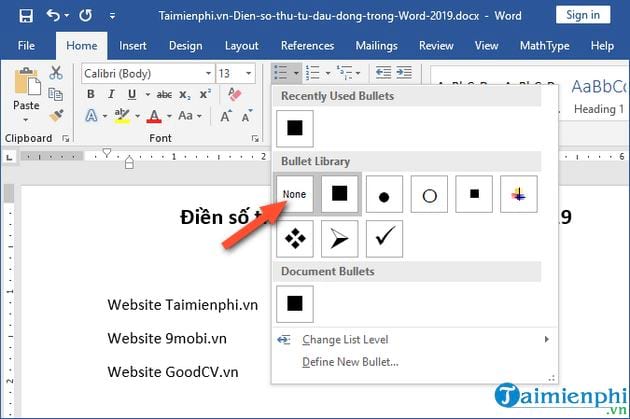Toggle Subscript formatting

pyautogui.click(x=185, y=95)
